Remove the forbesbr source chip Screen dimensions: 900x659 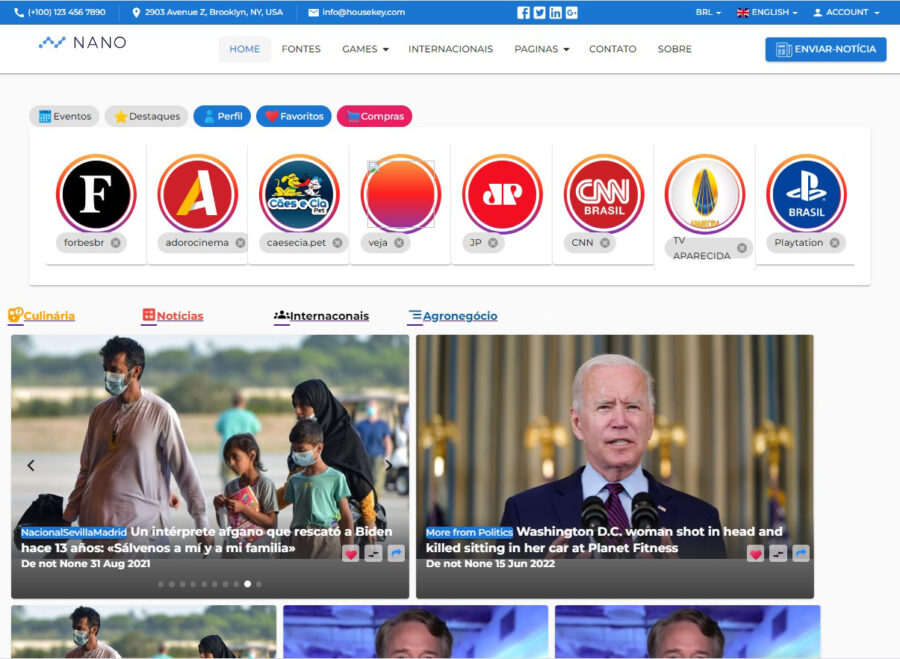pyautogui.click(x=116, y=243)
